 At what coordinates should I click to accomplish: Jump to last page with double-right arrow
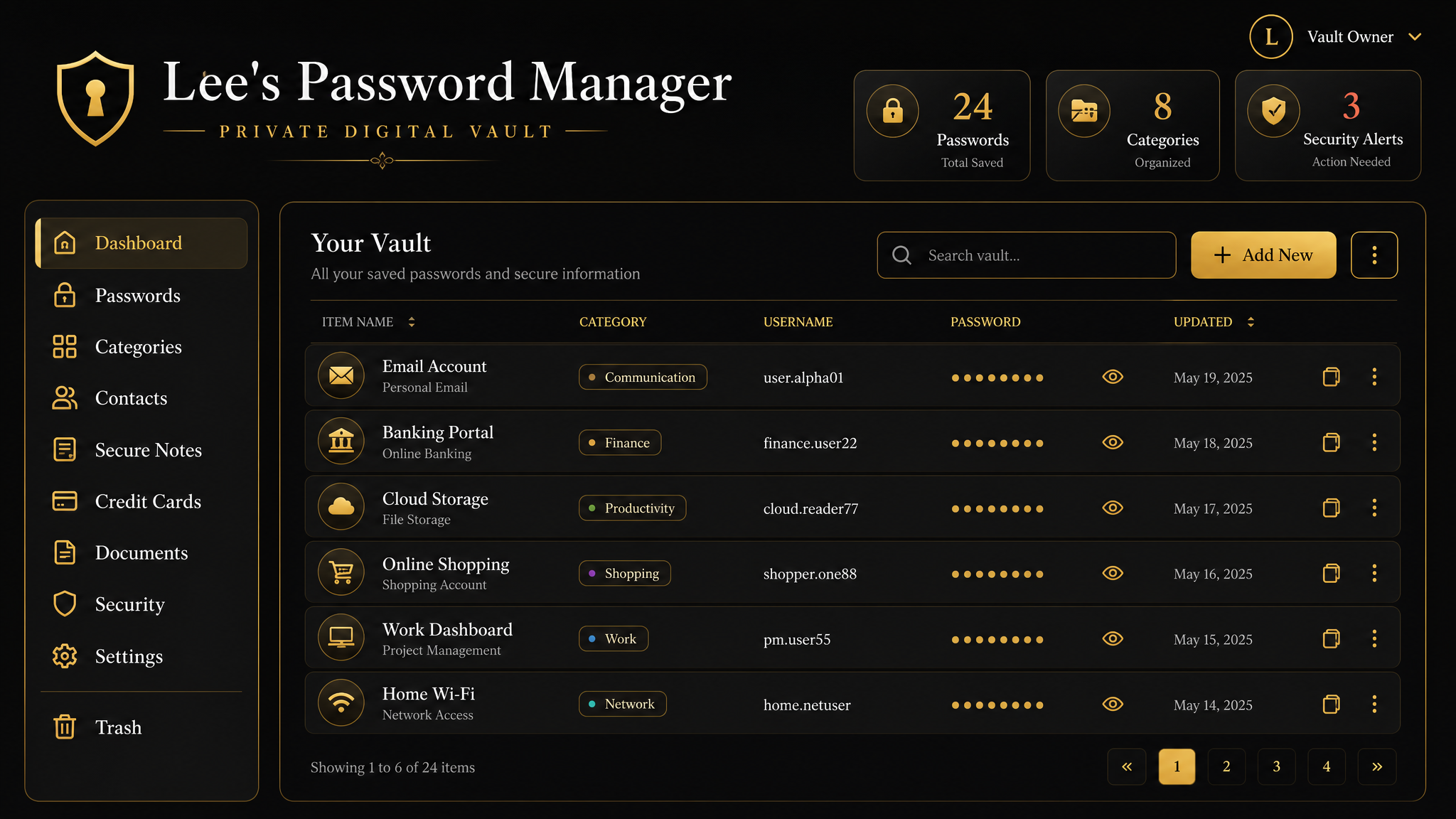tap(1377, 766)
